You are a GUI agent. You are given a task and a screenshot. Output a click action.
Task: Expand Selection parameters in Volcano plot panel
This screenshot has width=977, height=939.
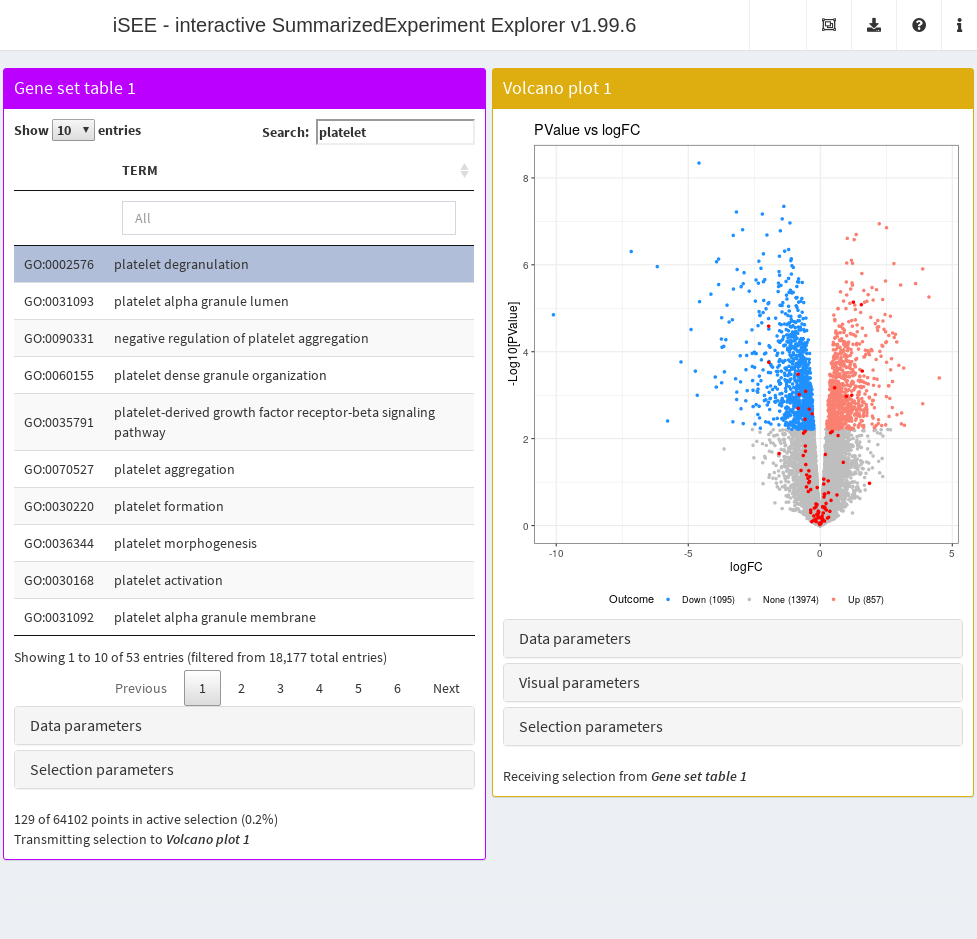[x=732, y=727]
